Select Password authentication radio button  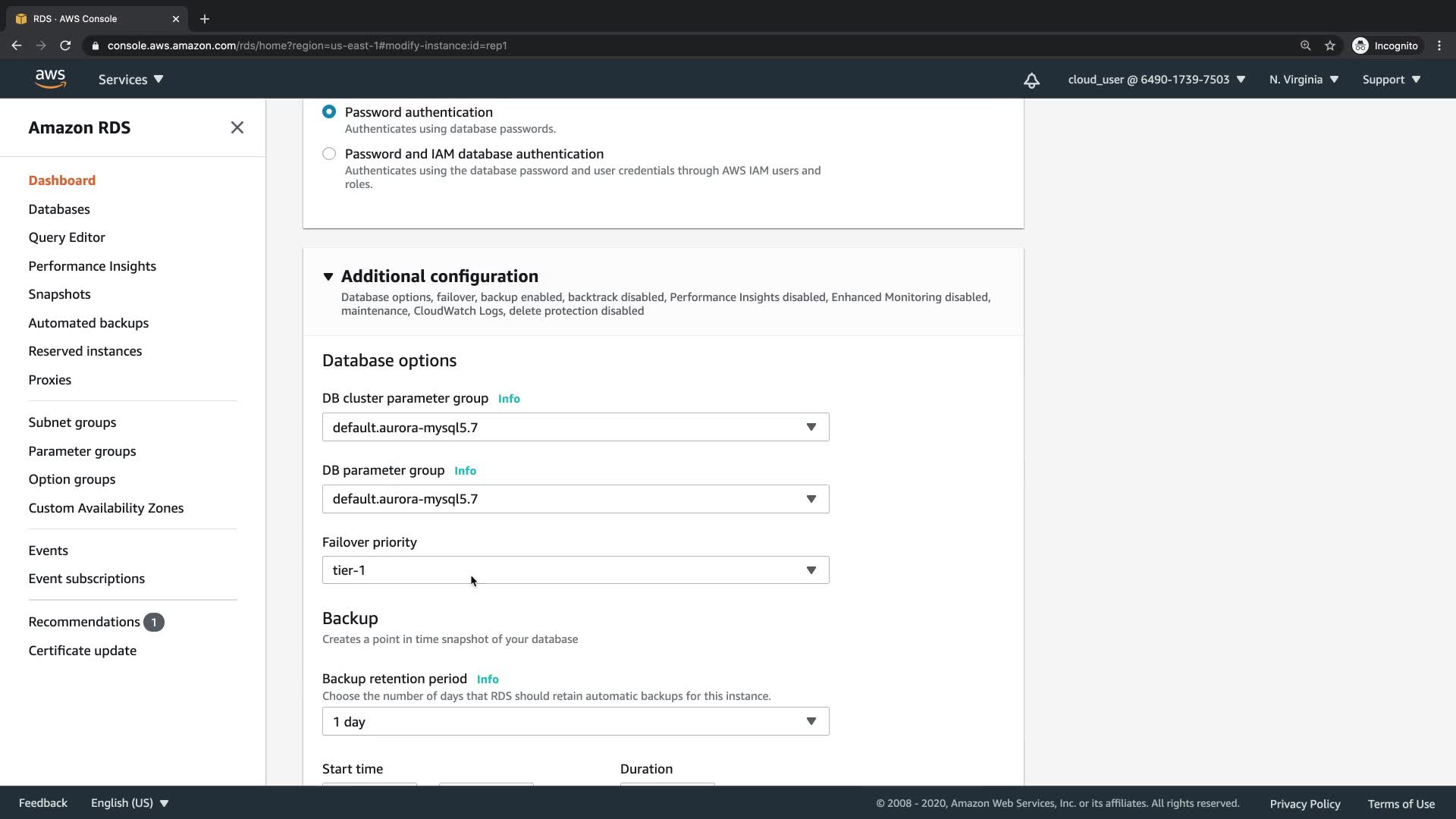(329, 112)
